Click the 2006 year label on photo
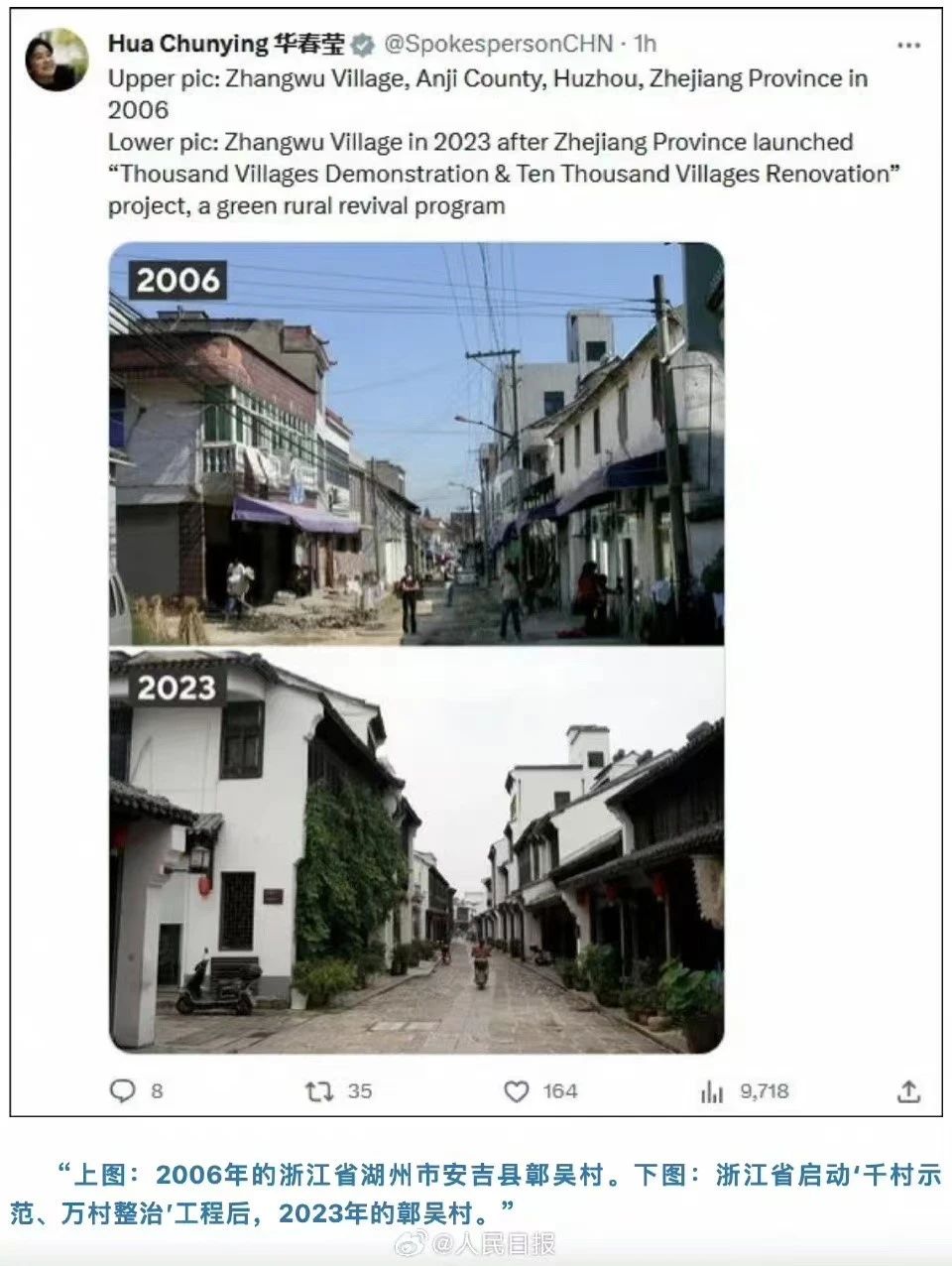952x1266 pixels. [x=178, y=281]
